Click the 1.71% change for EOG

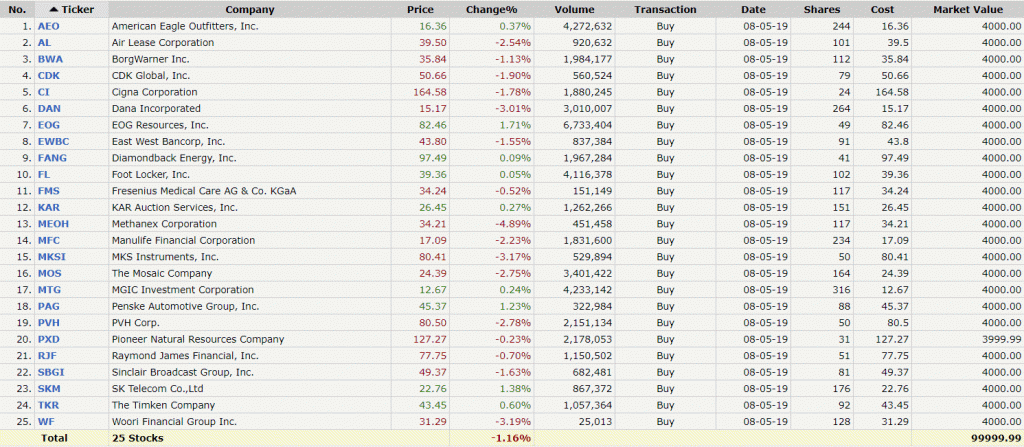click(515, 125)
